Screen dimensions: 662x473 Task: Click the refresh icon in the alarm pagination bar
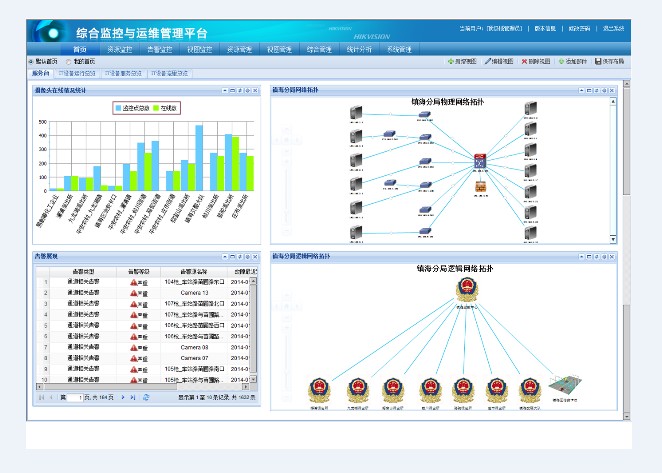click(146, 397)
